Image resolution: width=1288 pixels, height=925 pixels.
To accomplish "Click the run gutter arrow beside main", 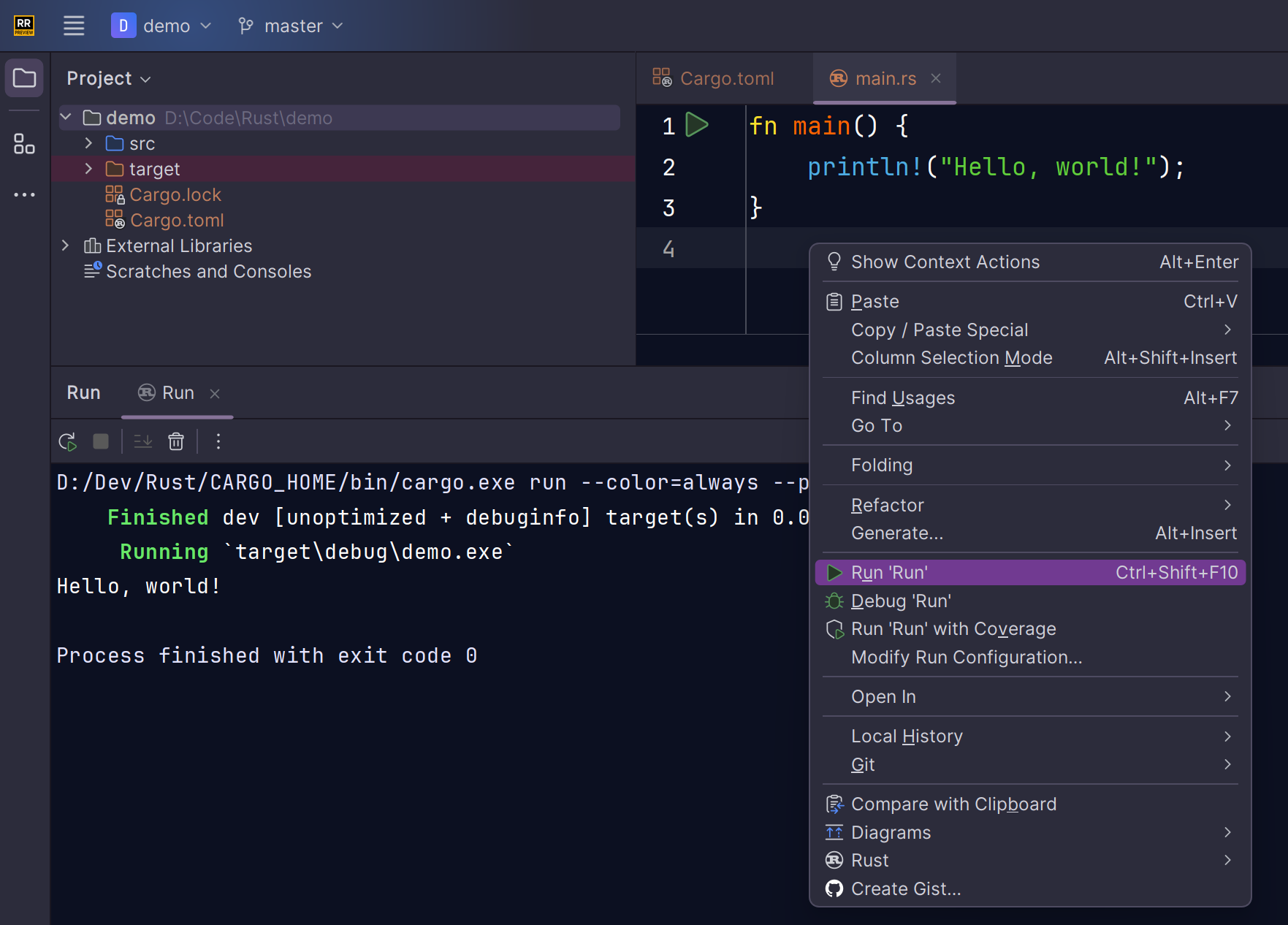I will coord(697,125).
